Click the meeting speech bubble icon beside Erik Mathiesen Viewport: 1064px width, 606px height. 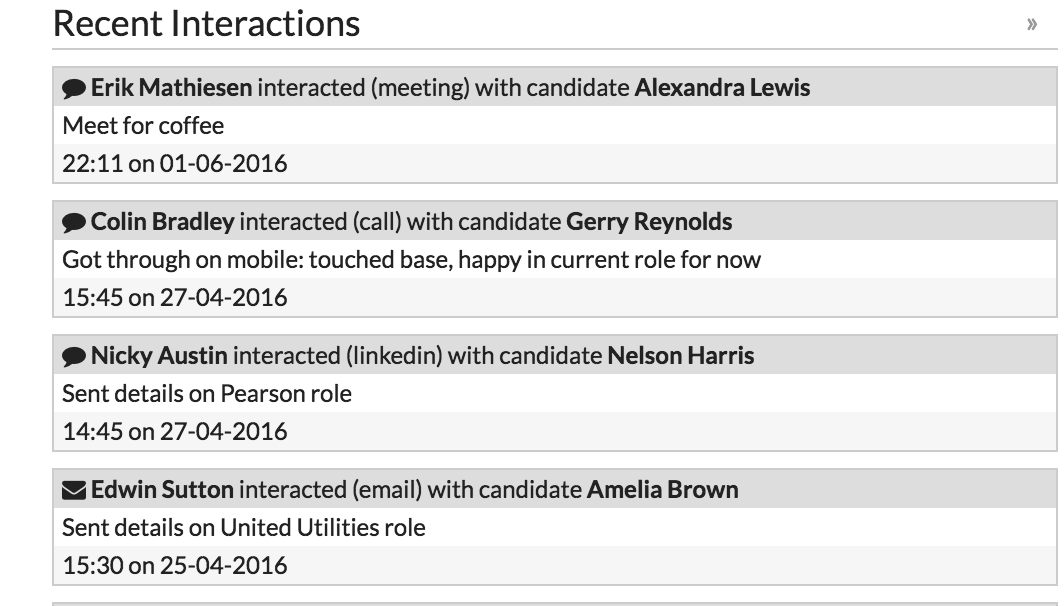click(x=74, y=88)
